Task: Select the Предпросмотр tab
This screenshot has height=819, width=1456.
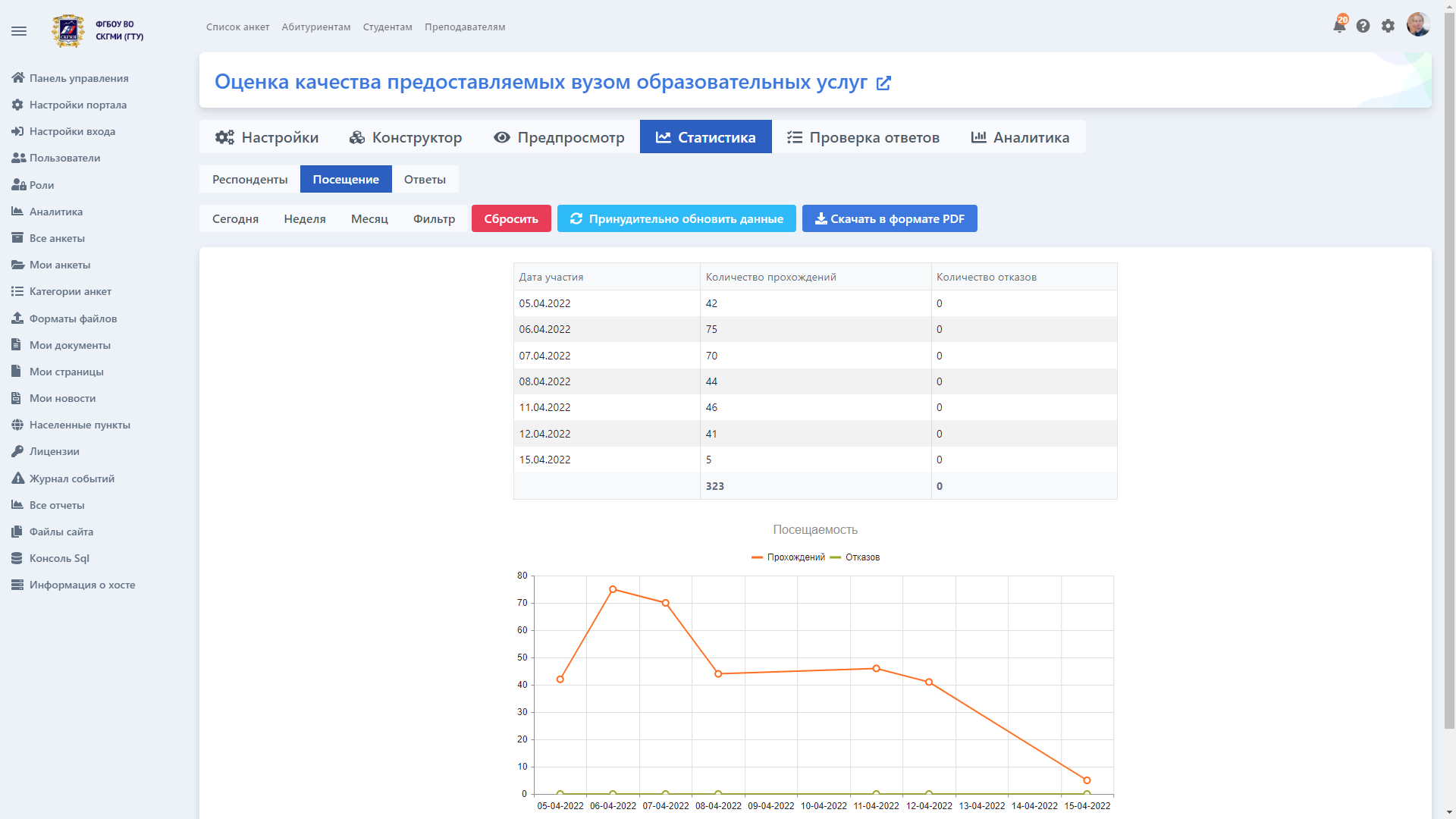Action: (x=560, y=137)
